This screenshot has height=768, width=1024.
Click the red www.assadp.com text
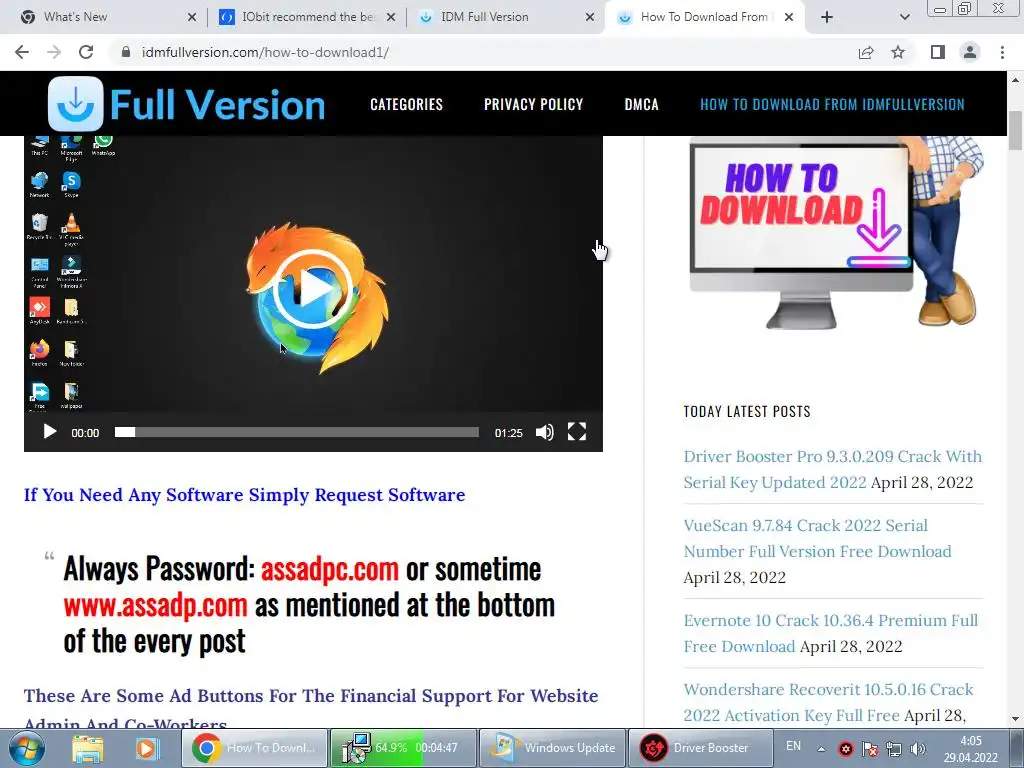tap(155, 605)
